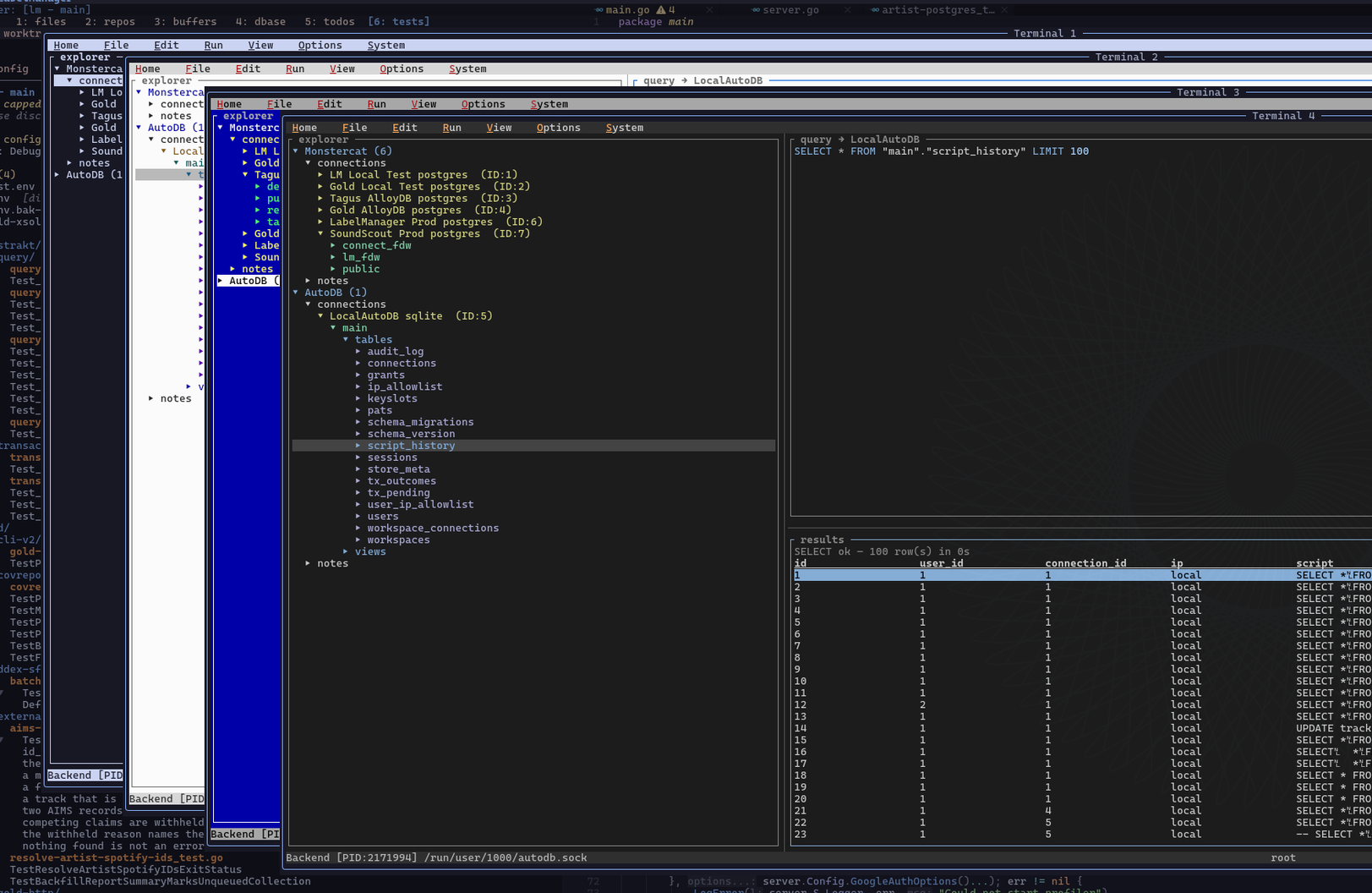
Task: Select the schema_migrations table
Action: tap(420, 423)
